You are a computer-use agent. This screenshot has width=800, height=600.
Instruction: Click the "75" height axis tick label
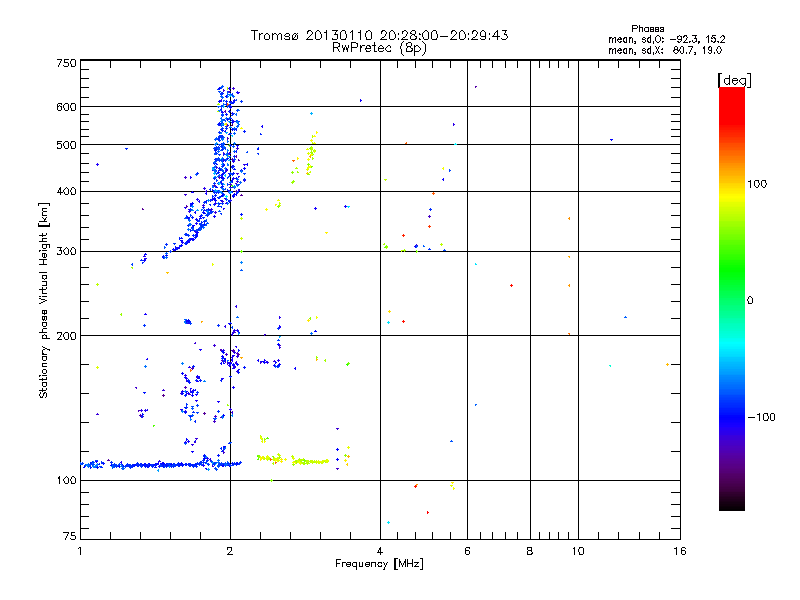tap(70, 536)
